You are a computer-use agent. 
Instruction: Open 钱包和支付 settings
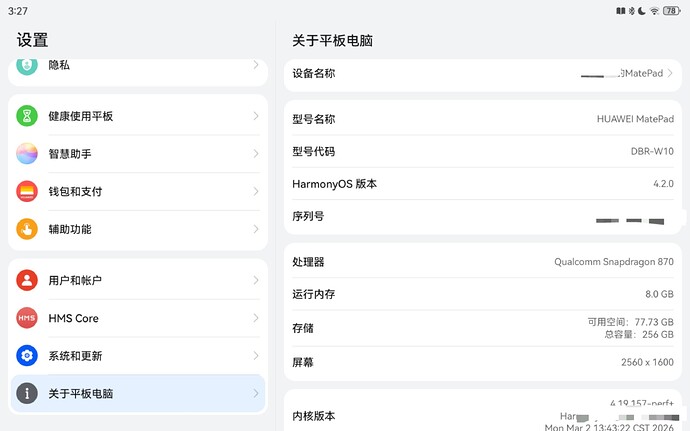pyautogui.click(x=138, y=191)
